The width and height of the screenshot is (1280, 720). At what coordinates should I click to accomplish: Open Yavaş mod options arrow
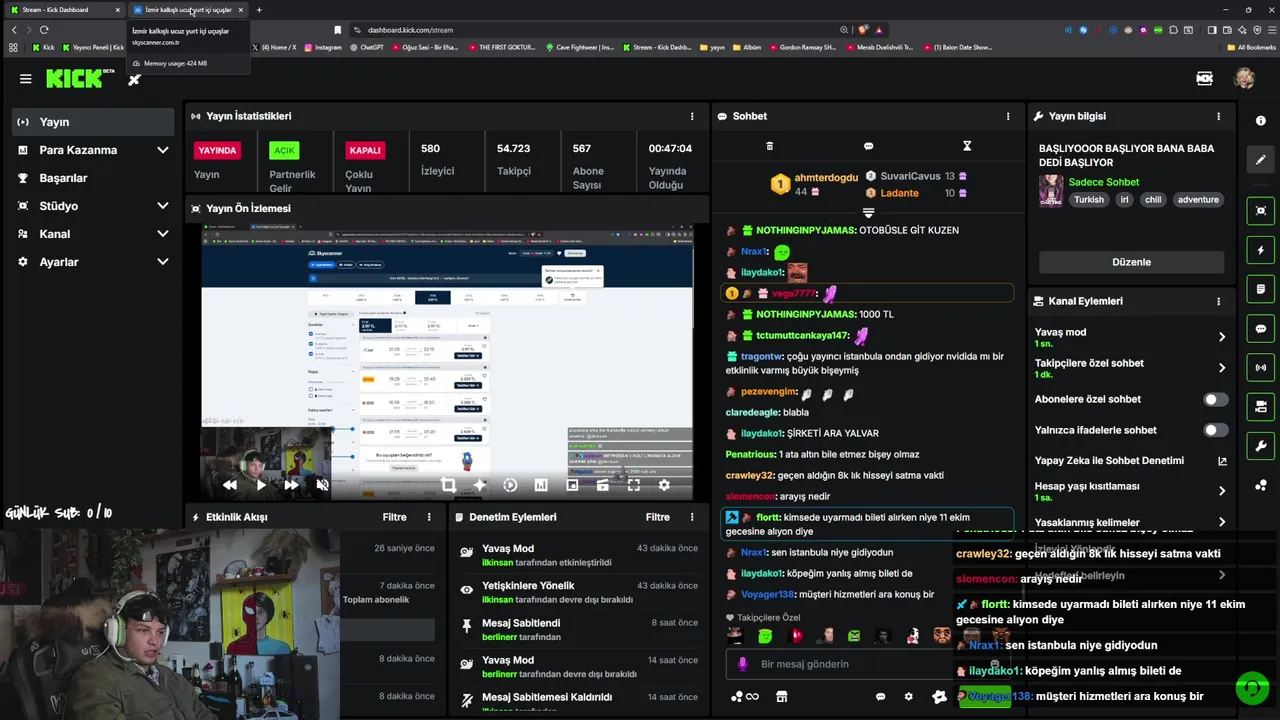1221,337
